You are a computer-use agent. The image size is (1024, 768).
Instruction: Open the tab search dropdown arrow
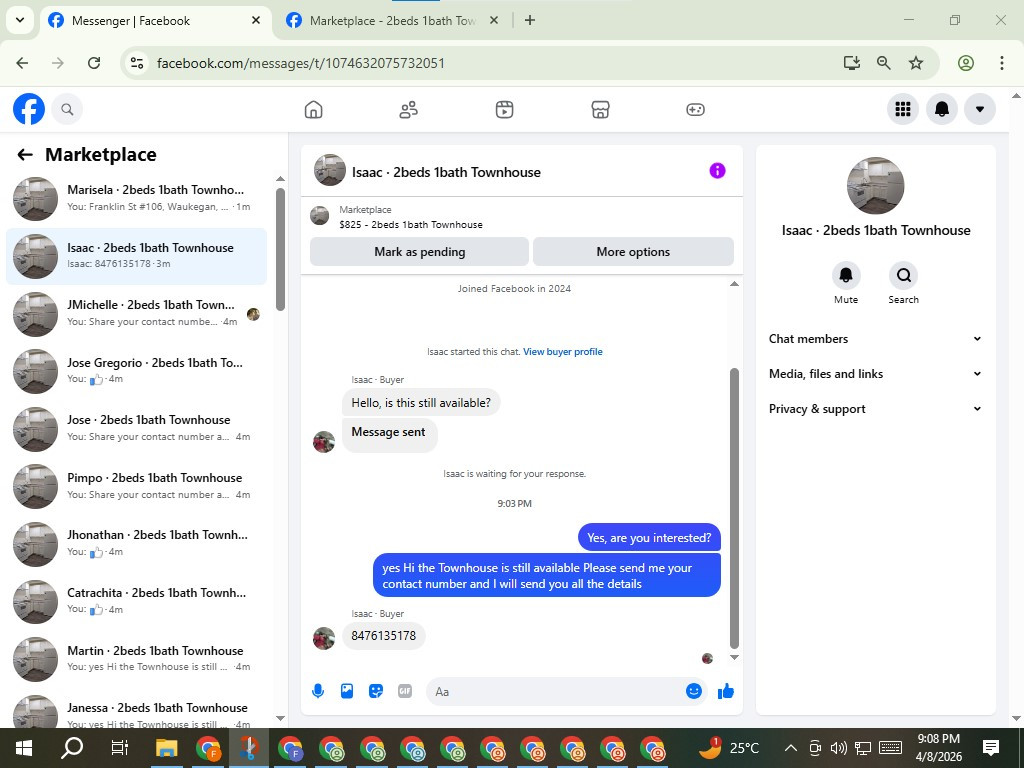20,20
